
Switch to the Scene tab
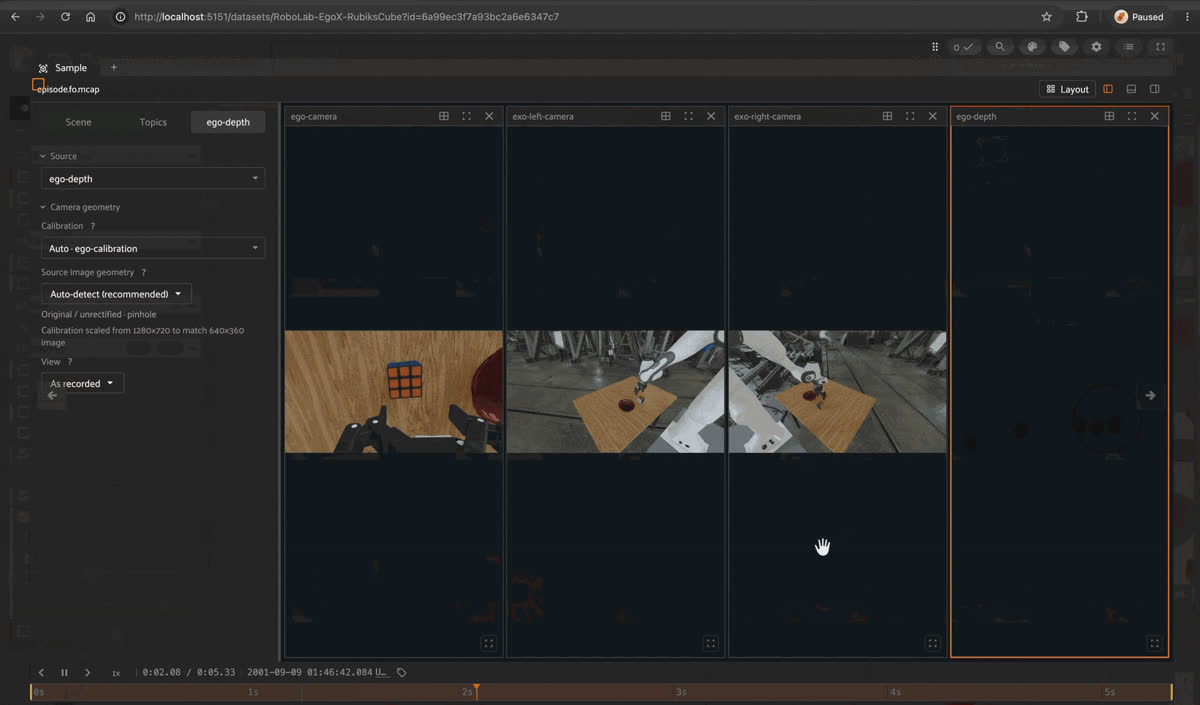[78, 122]
